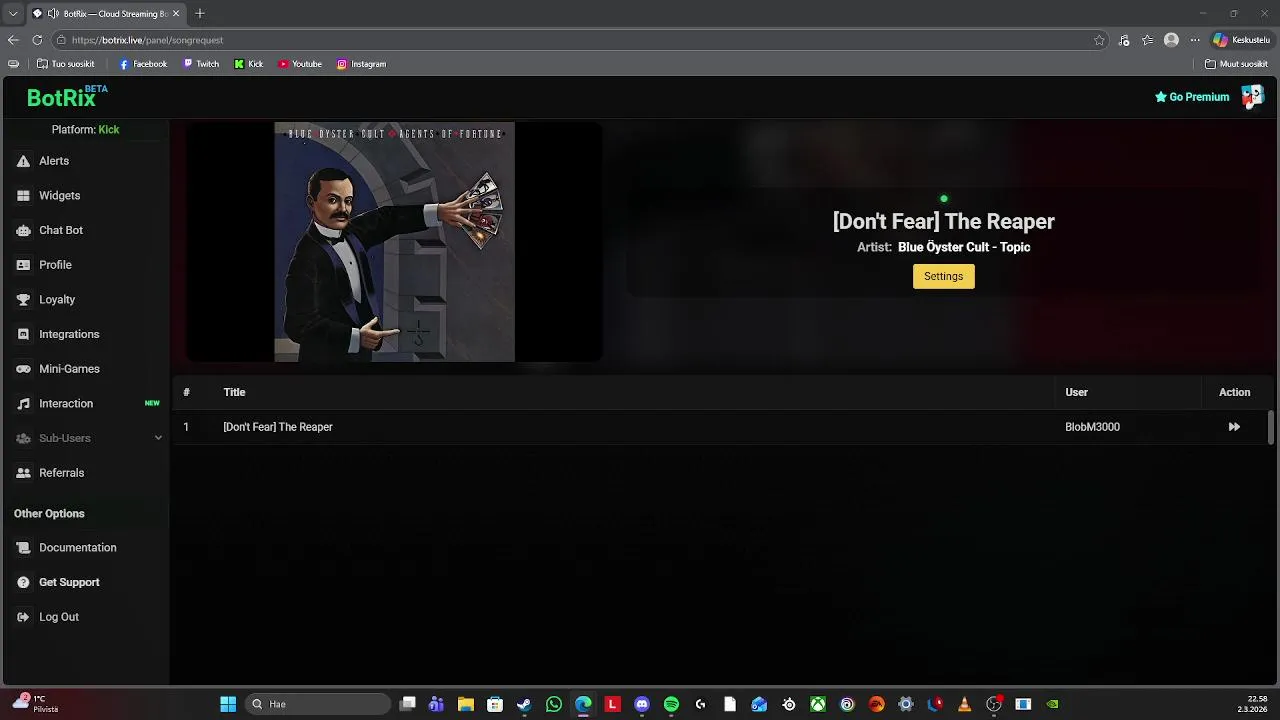Open the Youtube bookmark
This screenshot has height=720, width=1280.
(x=300, y=64)
